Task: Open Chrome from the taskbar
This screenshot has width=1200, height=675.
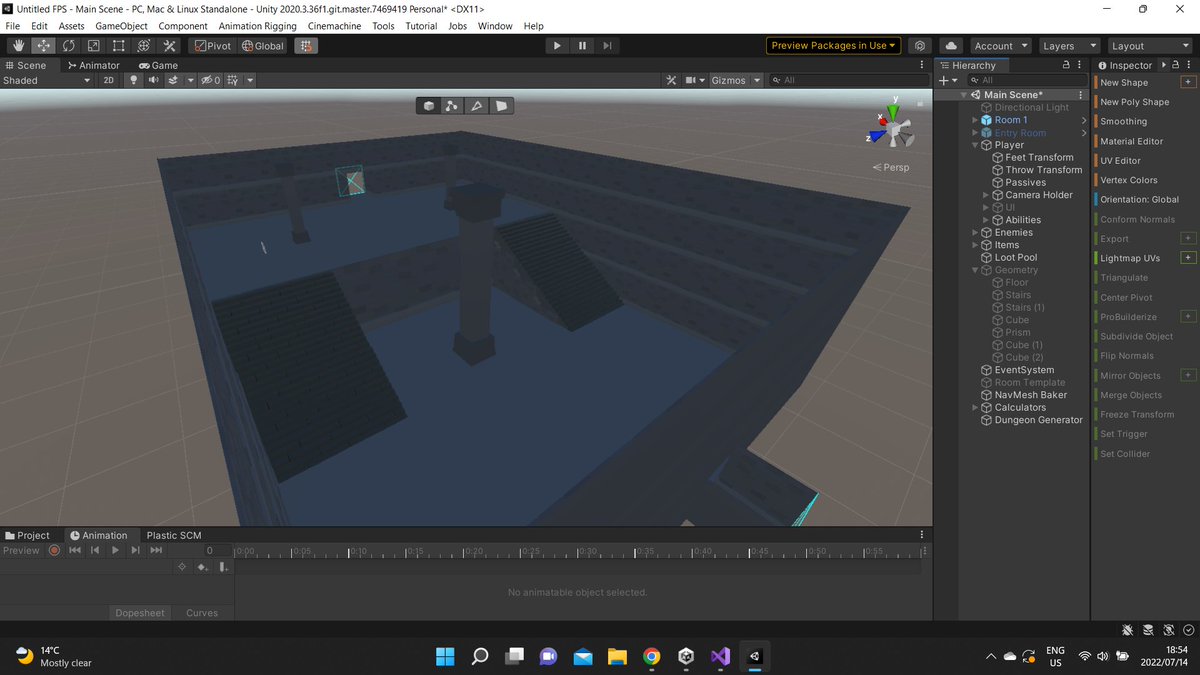Action: tap(652, 656)
